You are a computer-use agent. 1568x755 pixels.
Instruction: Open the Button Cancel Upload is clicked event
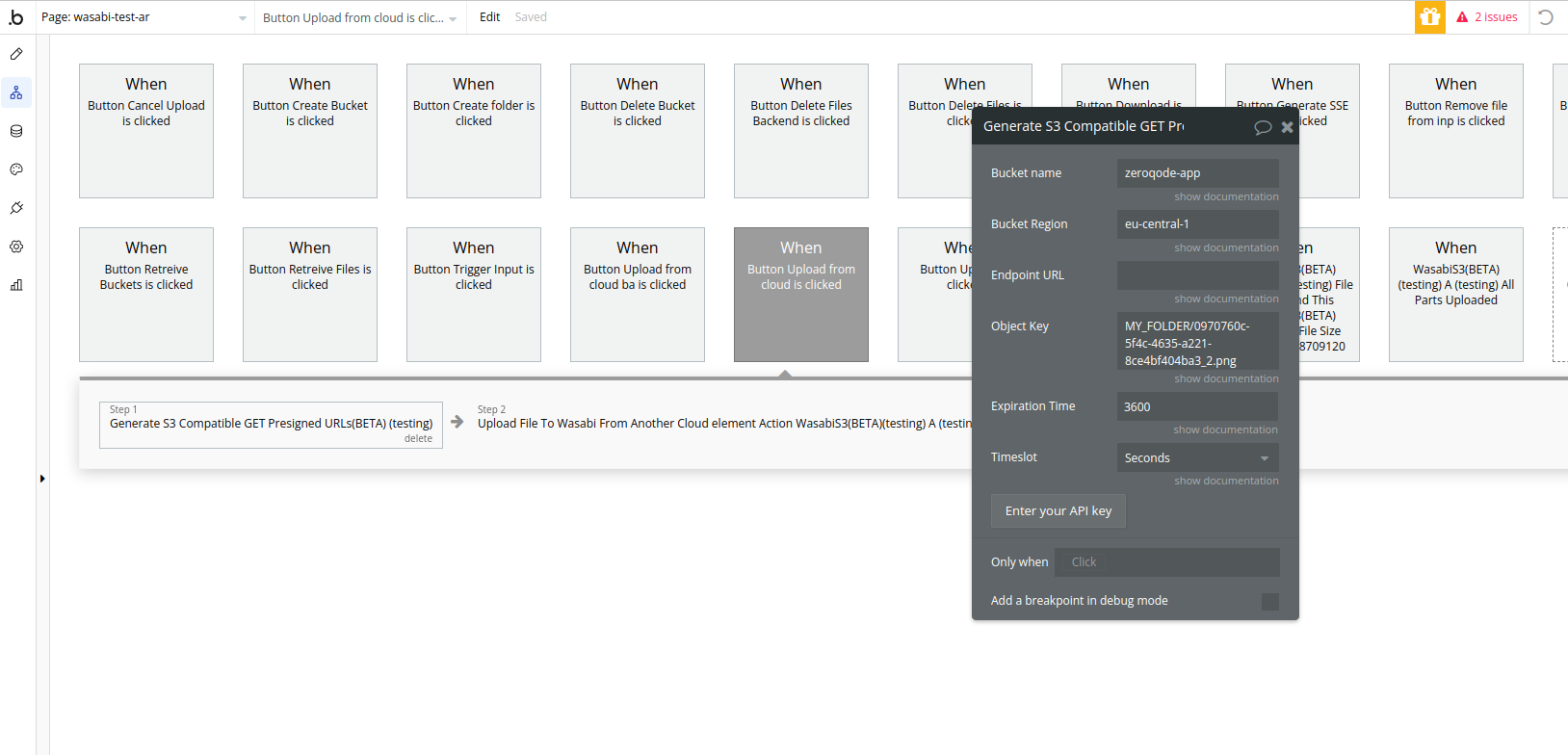tap(146, 131)
